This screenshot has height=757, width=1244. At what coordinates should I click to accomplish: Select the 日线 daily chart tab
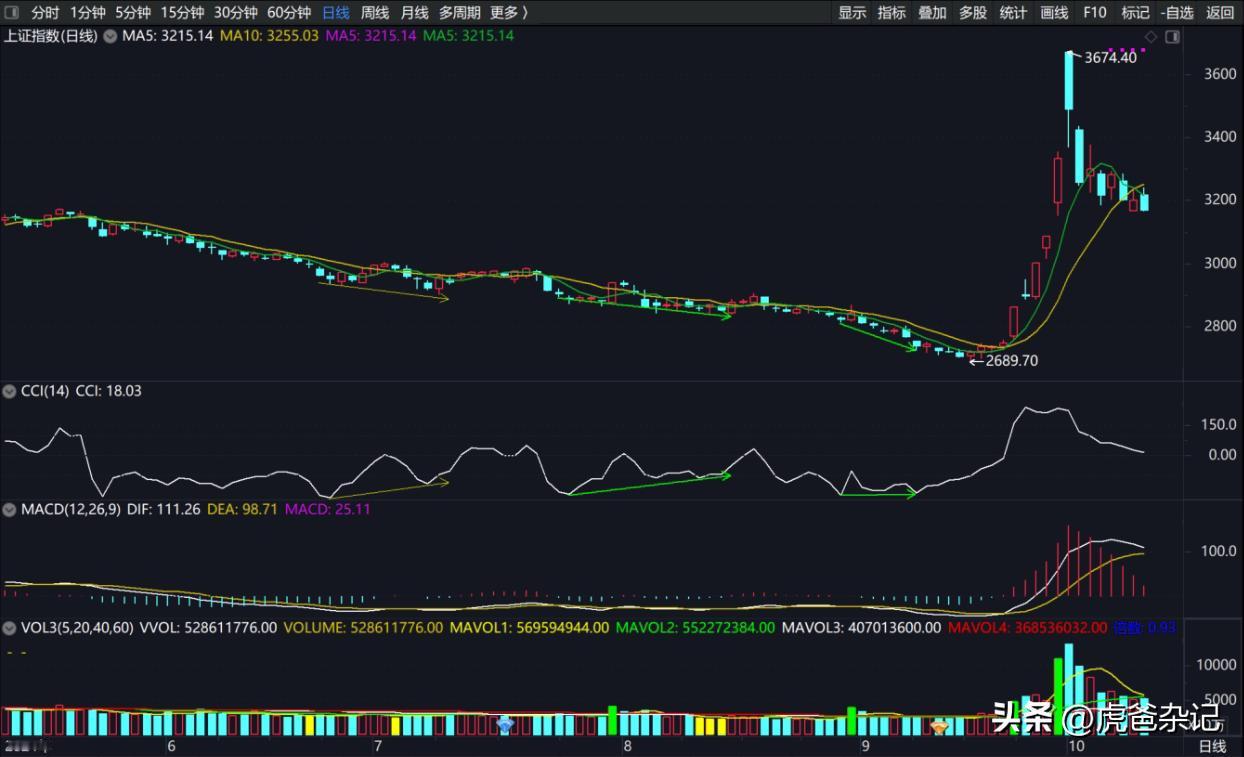(336, 12)
